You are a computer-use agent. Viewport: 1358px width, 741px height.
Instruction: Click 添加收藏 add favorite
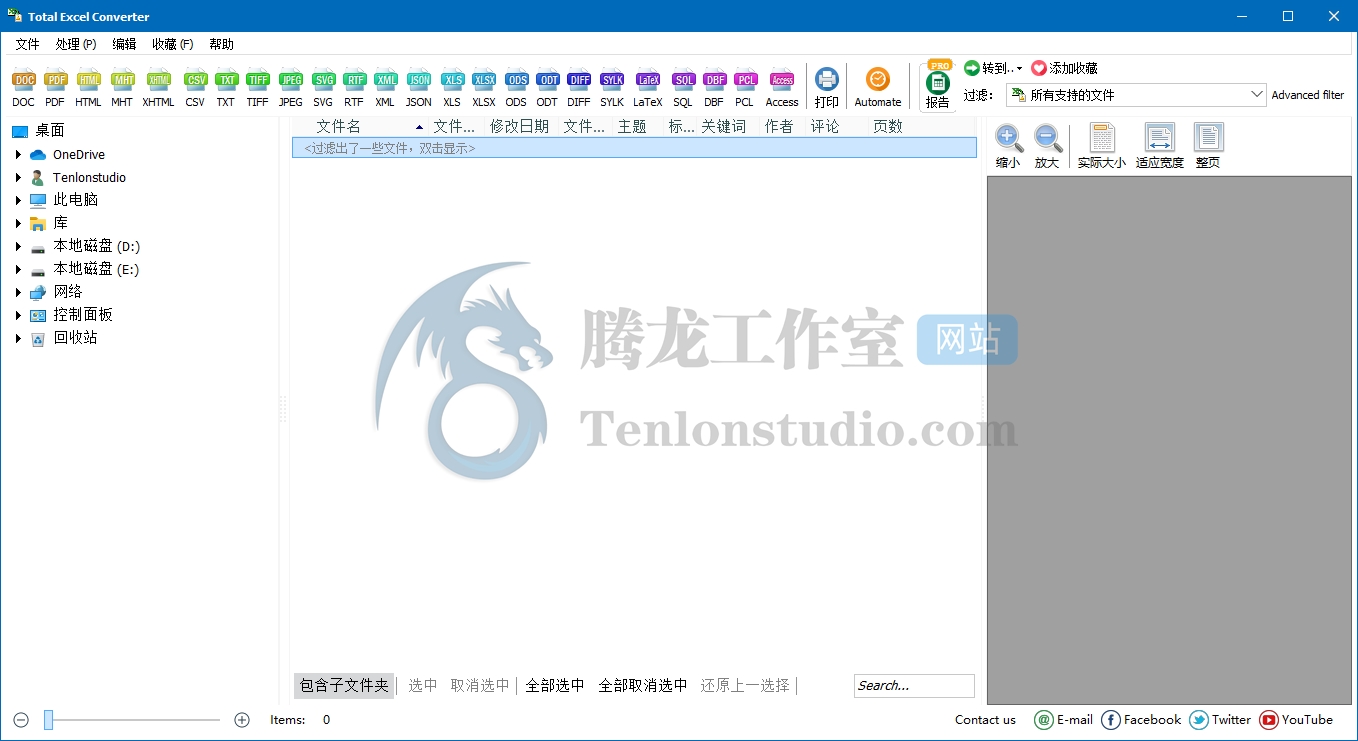(1064, 68)
